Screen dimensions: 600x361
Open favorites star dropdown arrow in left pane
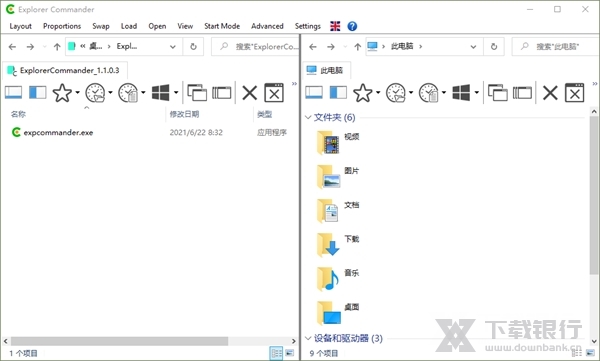click(x=77, y=93)
